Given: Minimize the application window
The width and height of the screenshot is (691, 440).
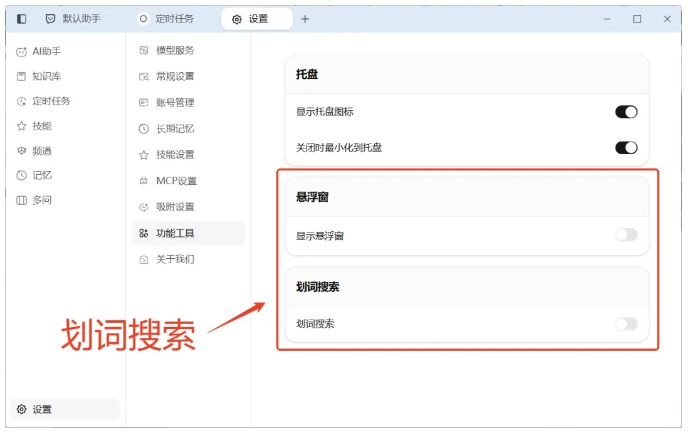Looking at the screenshot, I should (x=607, y=19).
